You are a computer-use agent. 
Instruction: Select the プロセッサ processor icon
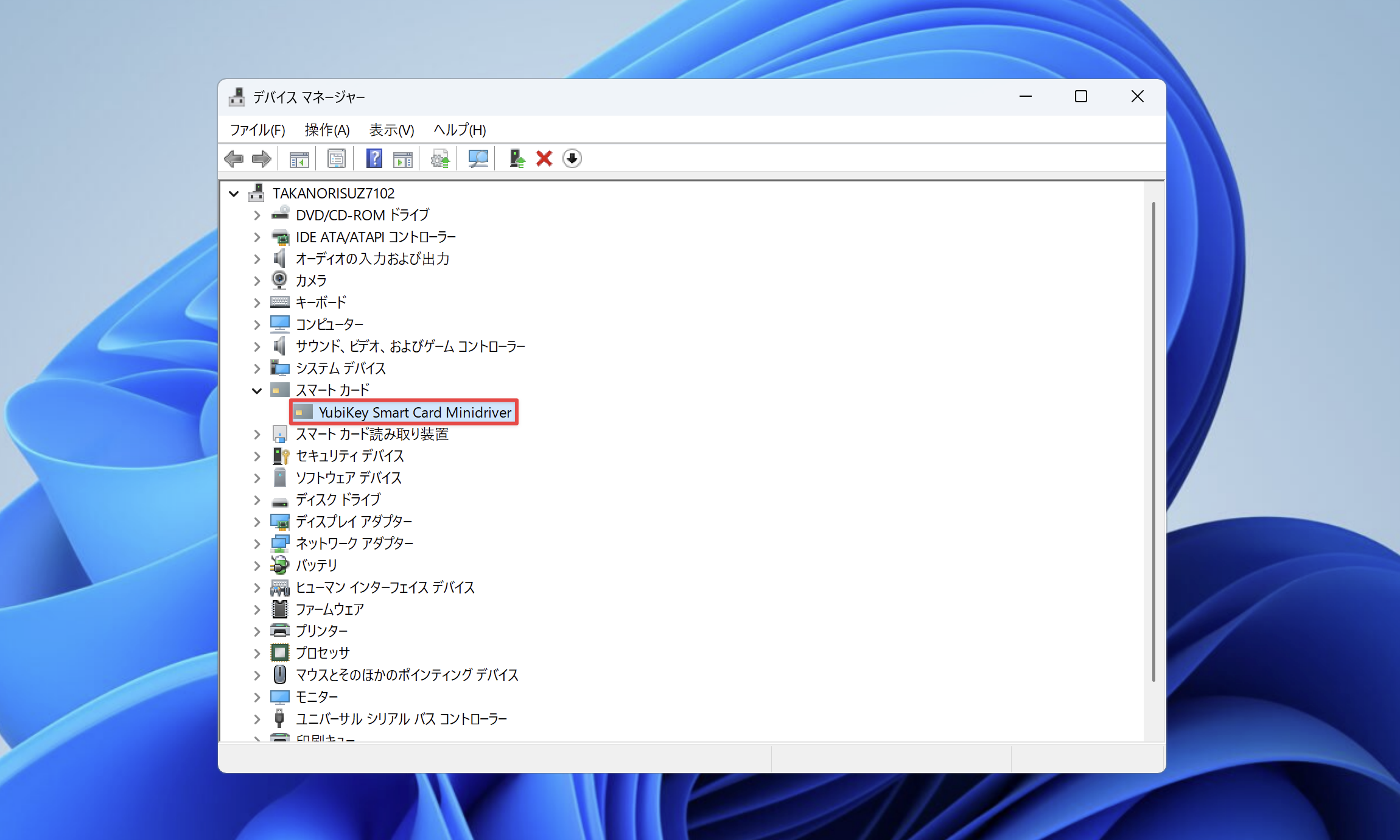click(280, 653)
